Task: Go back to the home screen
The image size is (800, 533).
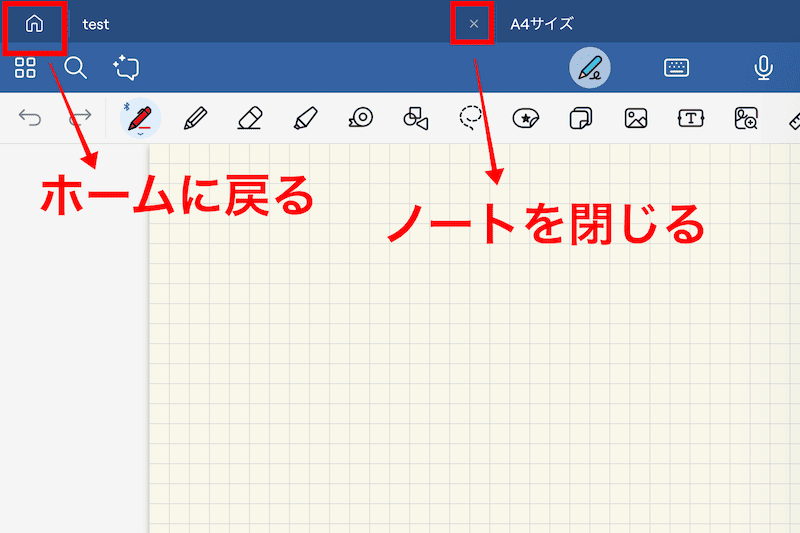Action: [35, 23]
